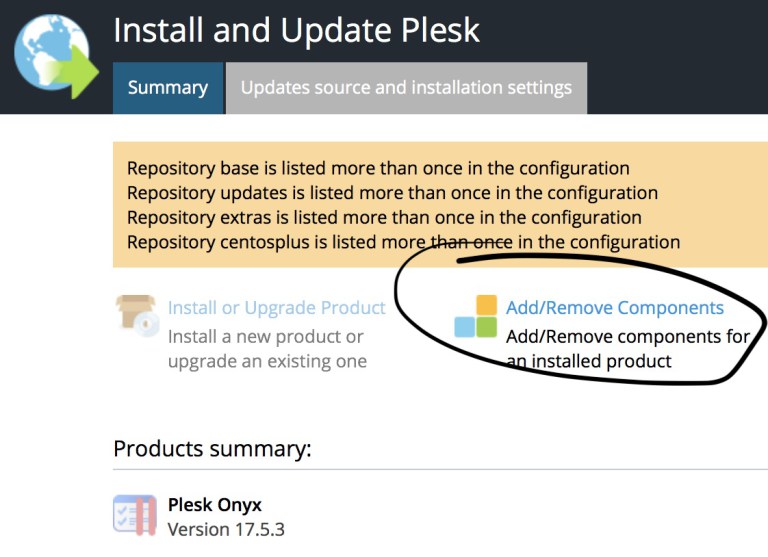The height and width of the screenshot is (557, 768).
Task: Click the green arrow on the globe logo
Action: (78, 72)
